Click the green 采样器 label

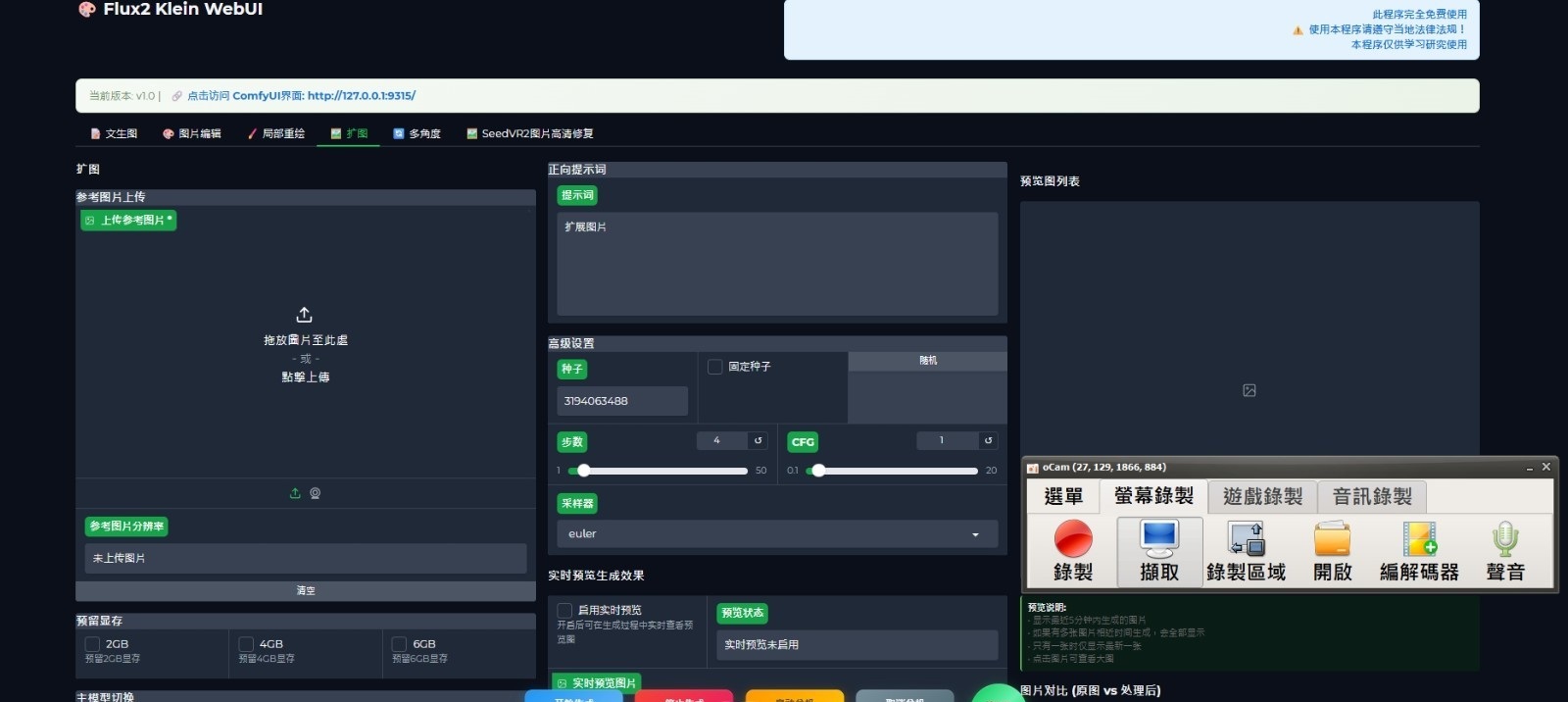pyautogui.click(x=577, y=504)
